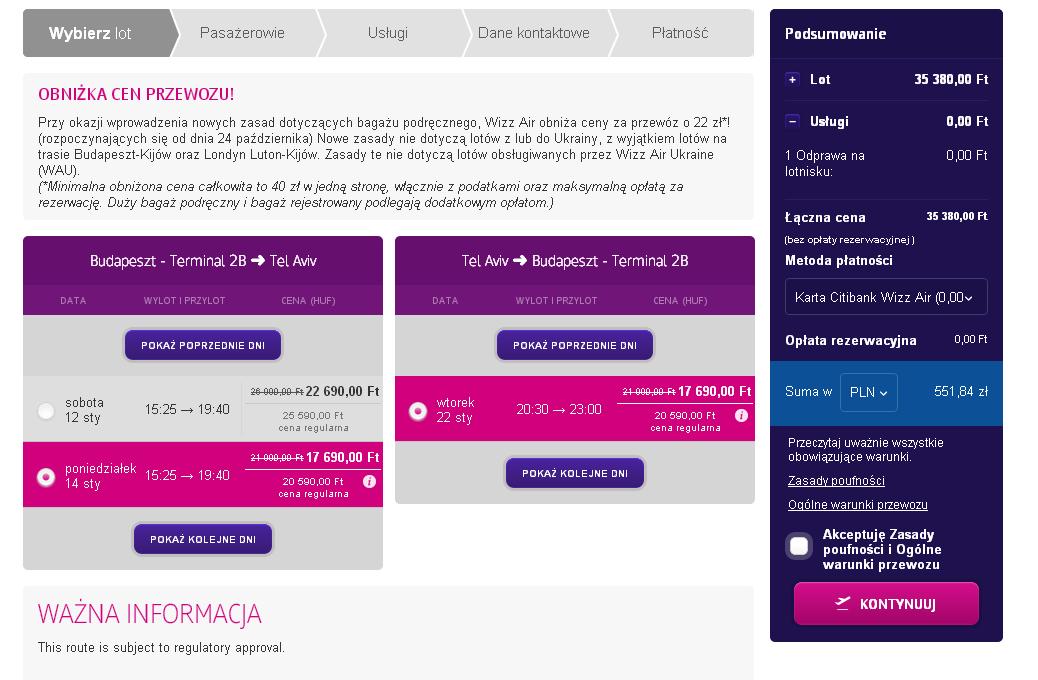
Task: Click the Kontynuuj button with plane icon
Action: pos(886,603)
